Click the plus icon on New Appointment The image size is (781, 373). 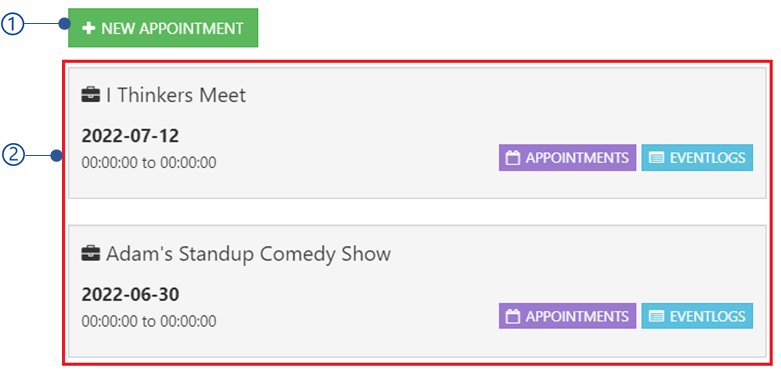click(x=88, y=28)
